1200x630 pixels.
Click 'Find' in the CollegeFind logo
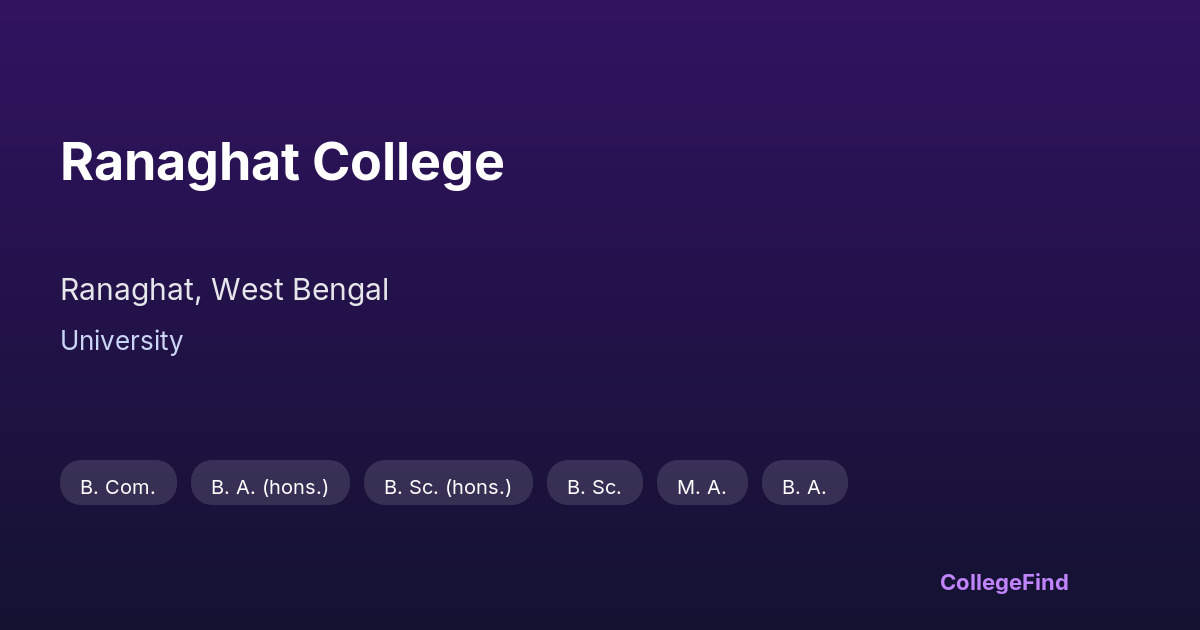pos(1044,582)
